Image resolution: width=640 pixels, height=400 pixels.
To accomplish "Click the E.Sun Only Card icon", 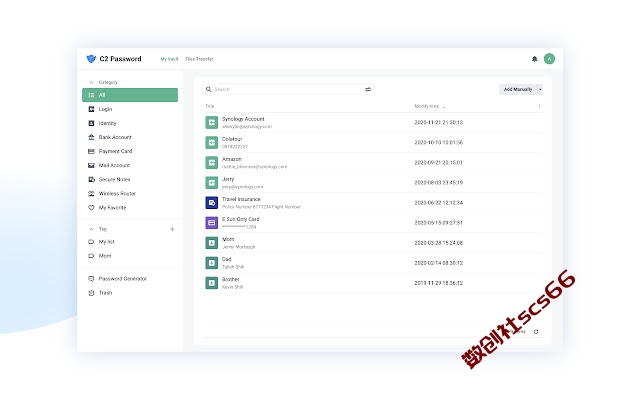I will point(211,222).
